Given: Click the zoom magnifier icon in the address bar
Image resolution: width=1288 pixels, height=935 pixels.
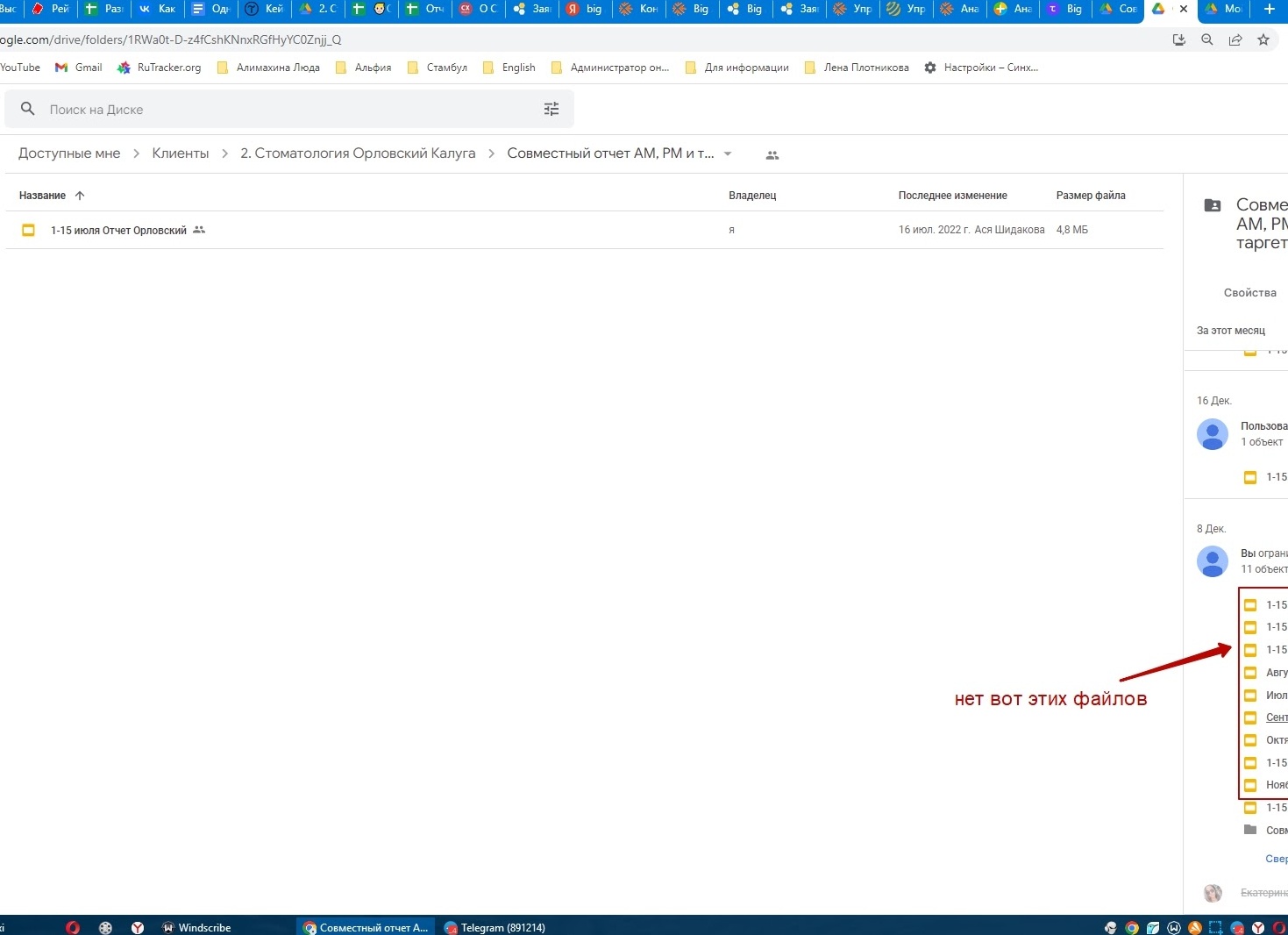Looking at the screenshot, I should (1207, 39).
